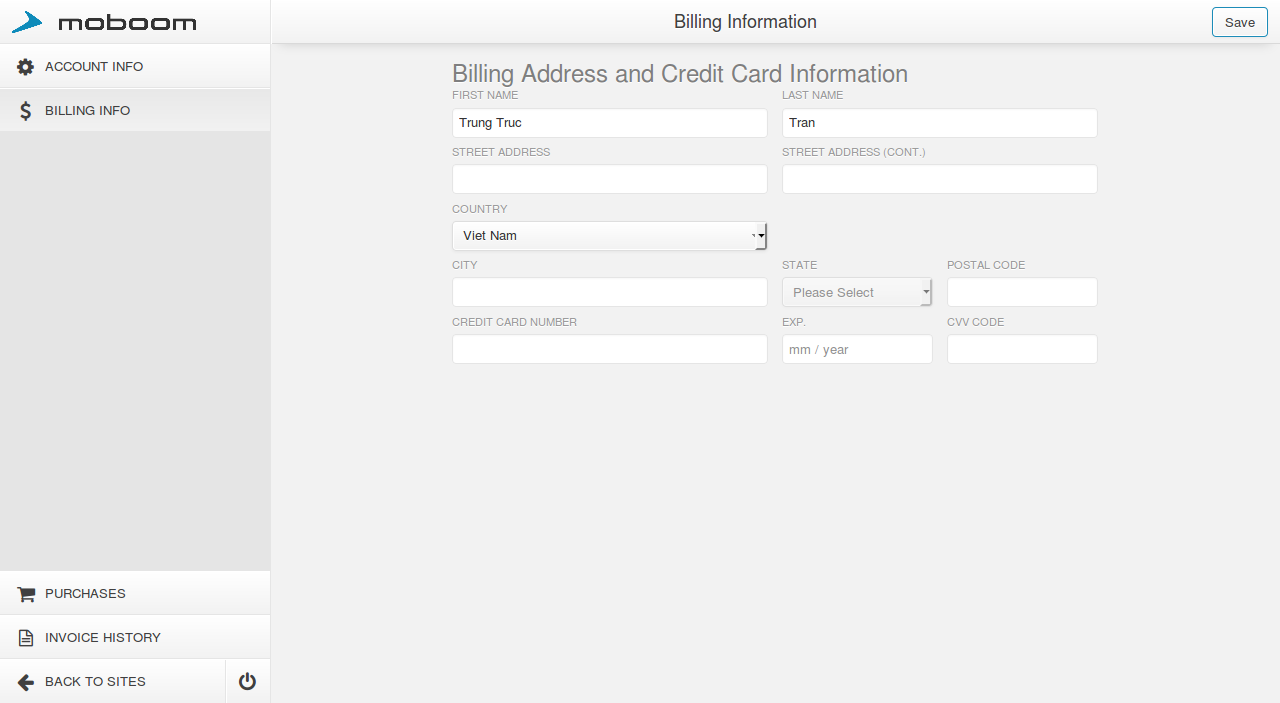Screen dimensions: 1280x703
Task: Open Account Info section
Action: (x=94, y=67)
